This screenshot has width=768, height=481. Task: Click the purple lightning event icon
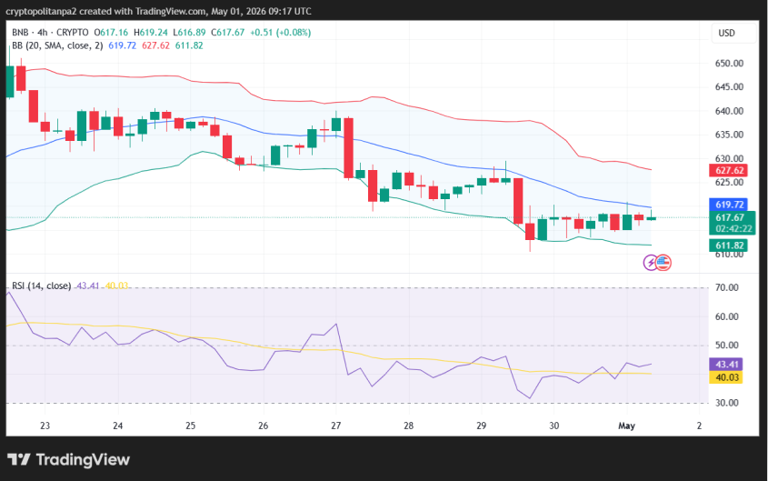(x=650, y=263)
